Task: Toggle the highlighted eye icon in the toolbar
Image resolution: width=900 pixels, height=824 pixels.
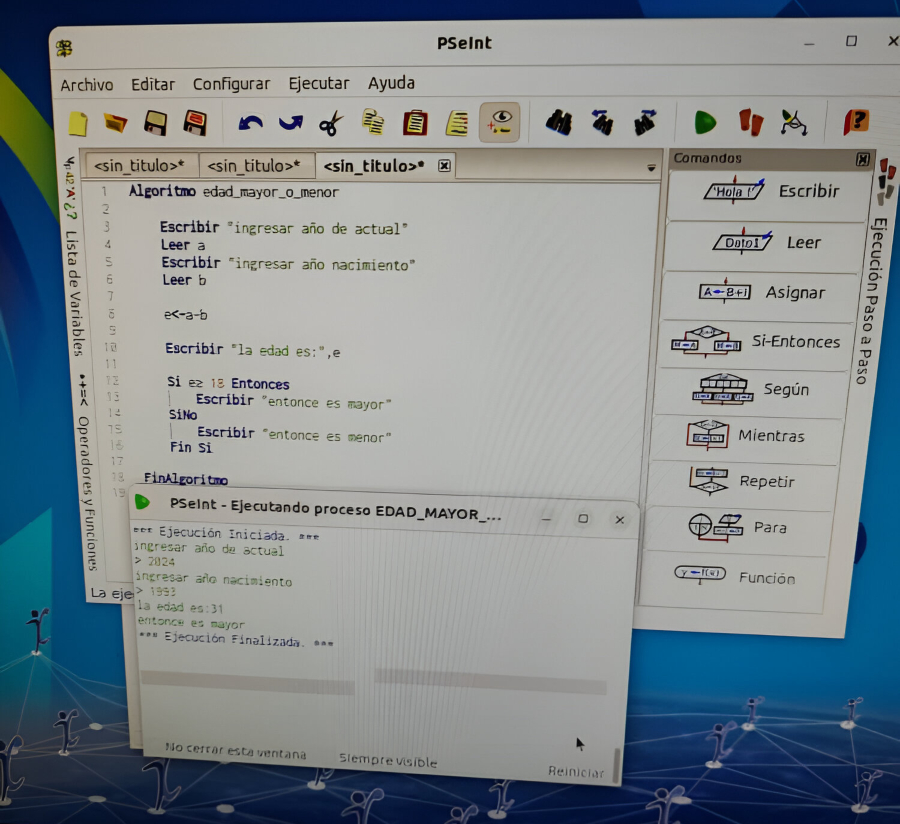Action: pyautogui.click(x=499, y=122)
